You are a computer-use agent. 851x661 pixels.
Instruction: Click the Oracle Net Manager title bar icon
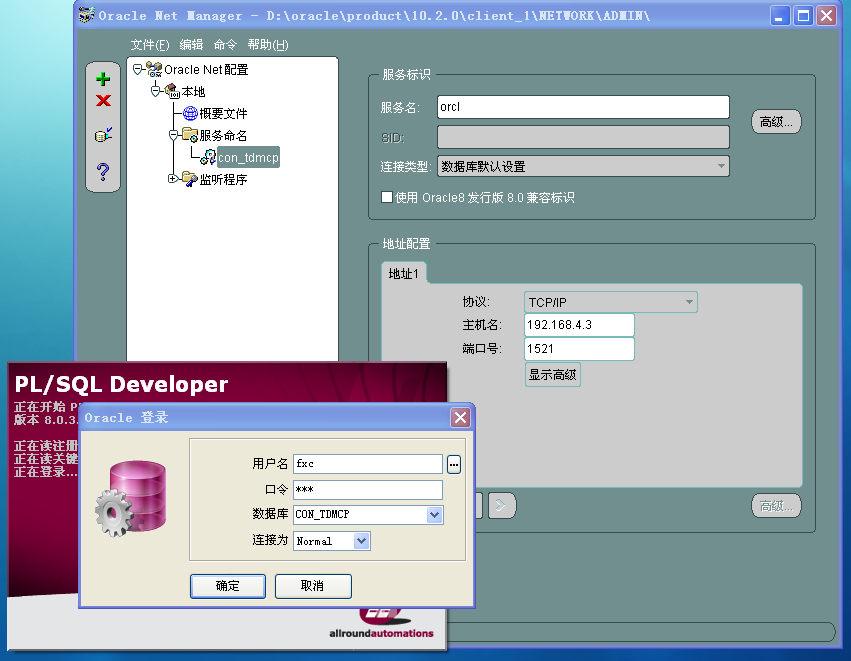coord(86,15)
